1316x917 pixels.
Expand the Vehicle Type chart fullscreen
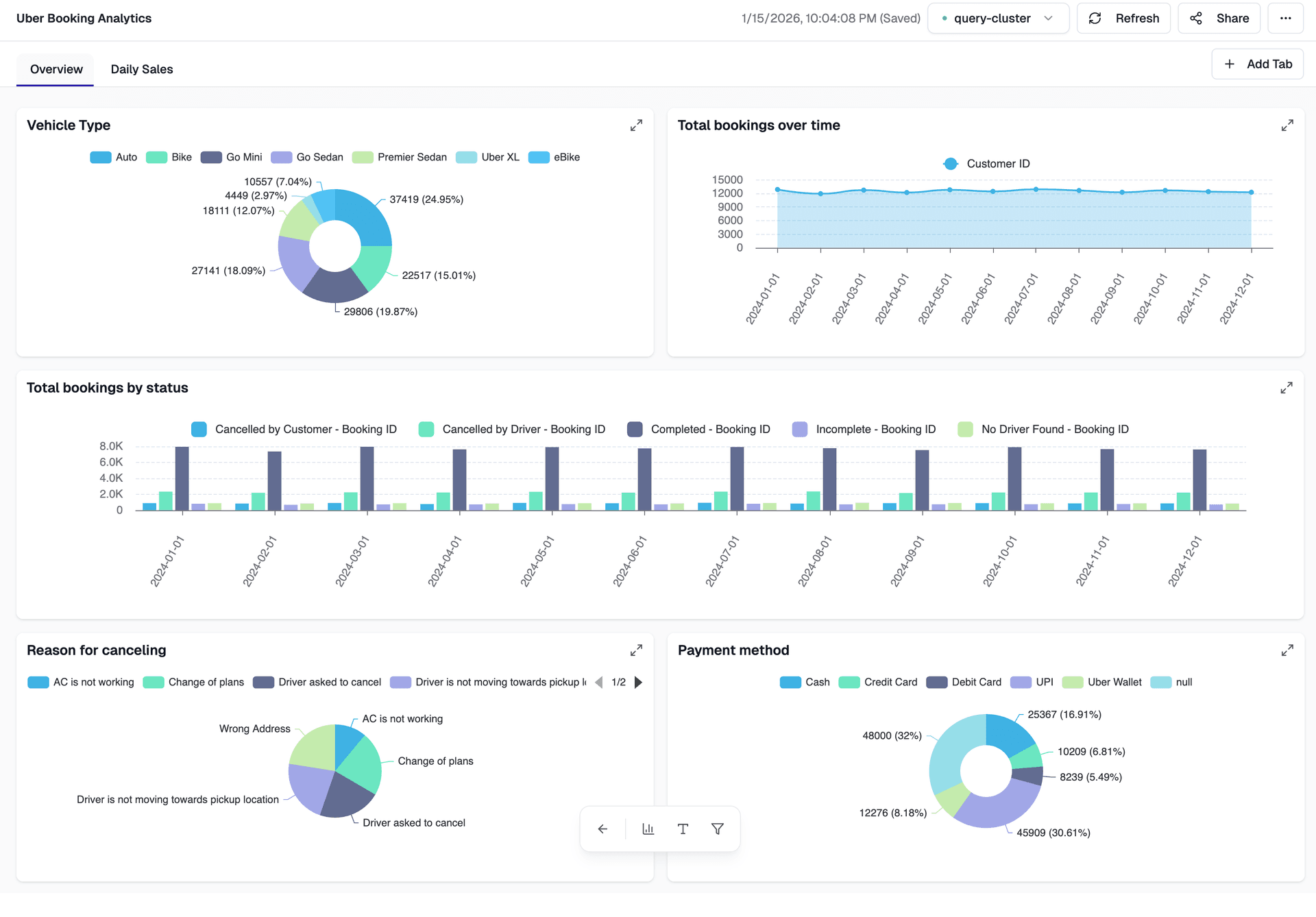(636, 125)
